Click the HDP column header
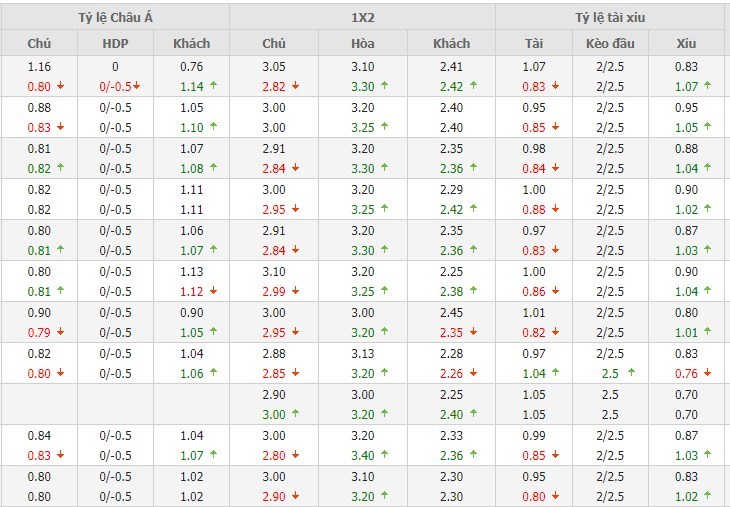The height and width of the screenshot is (507, 730). 116,43
